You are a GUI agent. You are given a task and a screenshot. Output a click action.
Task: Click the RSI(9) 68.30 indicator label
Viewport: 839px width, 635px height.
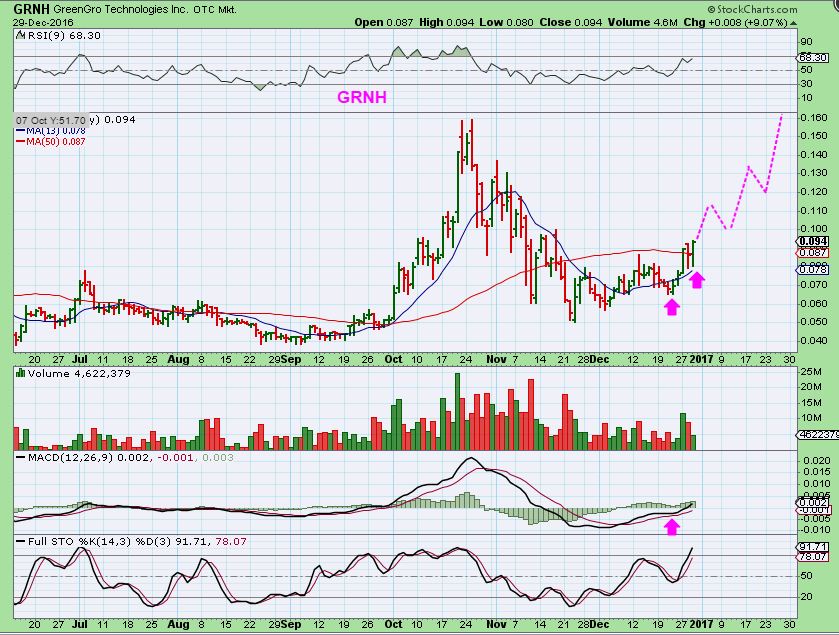pyautogui.click(x=63, y=35)
